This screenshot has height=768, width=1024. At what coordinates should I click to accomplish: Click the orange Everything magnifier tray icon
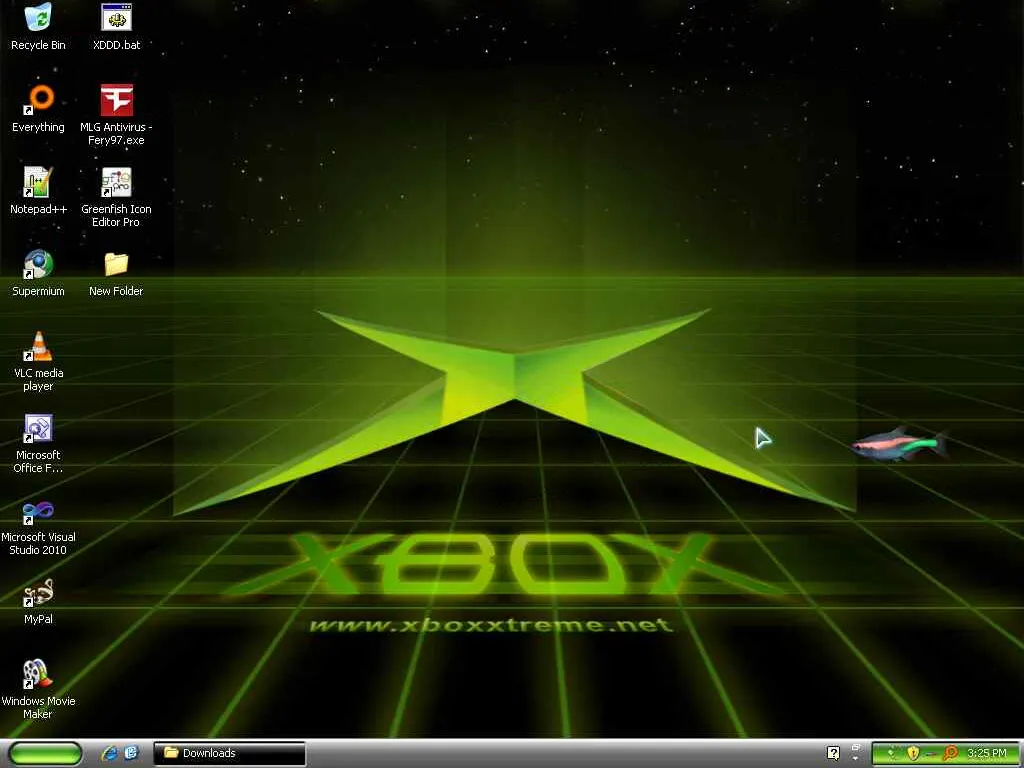[950, 754]
